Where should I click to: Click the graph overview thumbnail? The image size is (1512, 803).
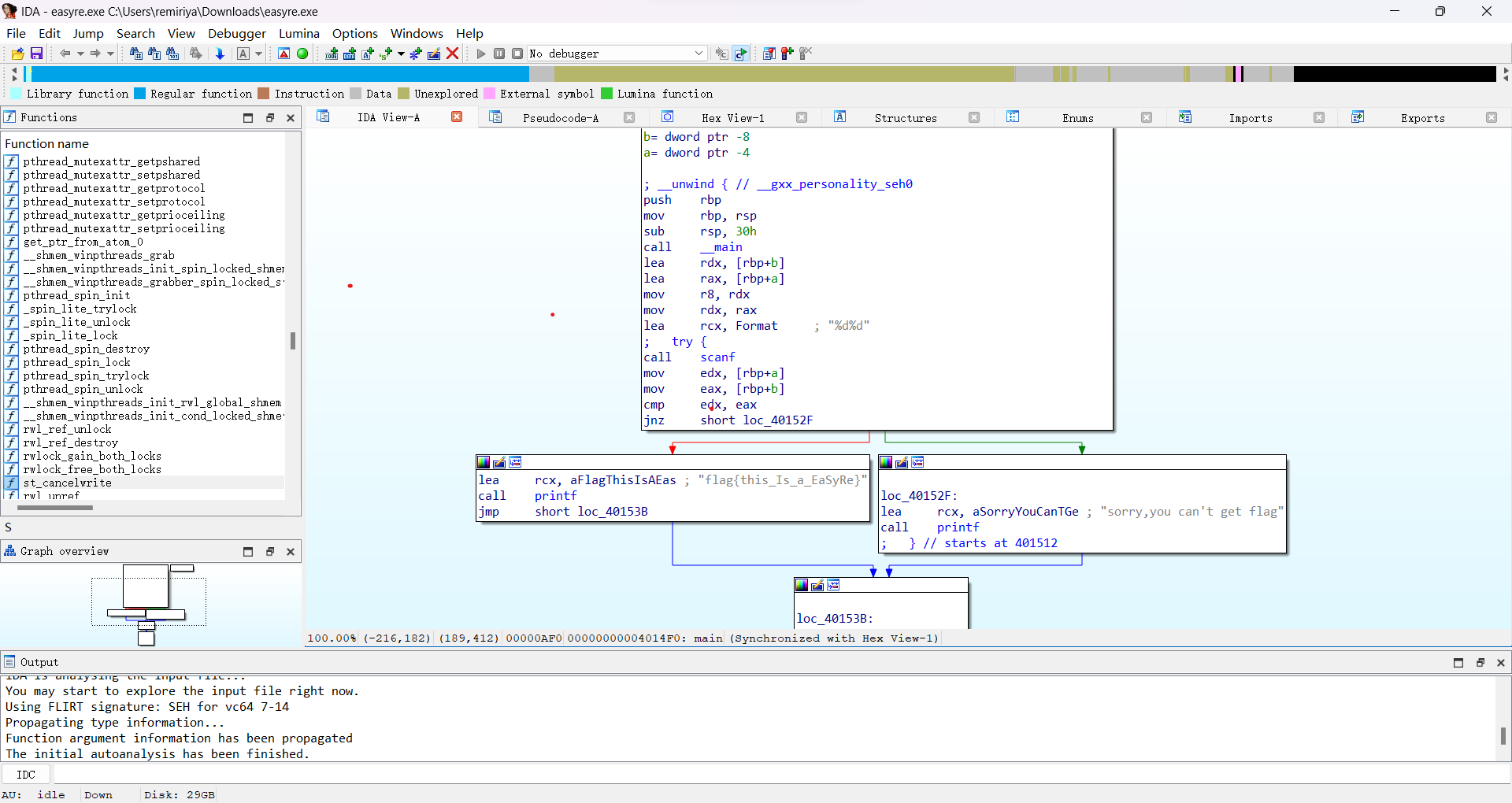[149, 602]
